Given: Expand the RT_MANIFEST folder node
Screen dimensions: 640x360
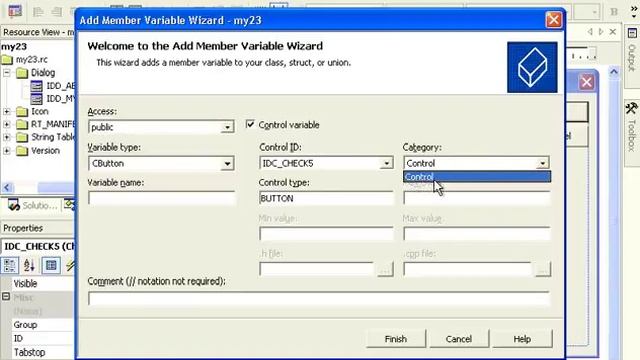Looking at the screenshot, I should [7, 124].
